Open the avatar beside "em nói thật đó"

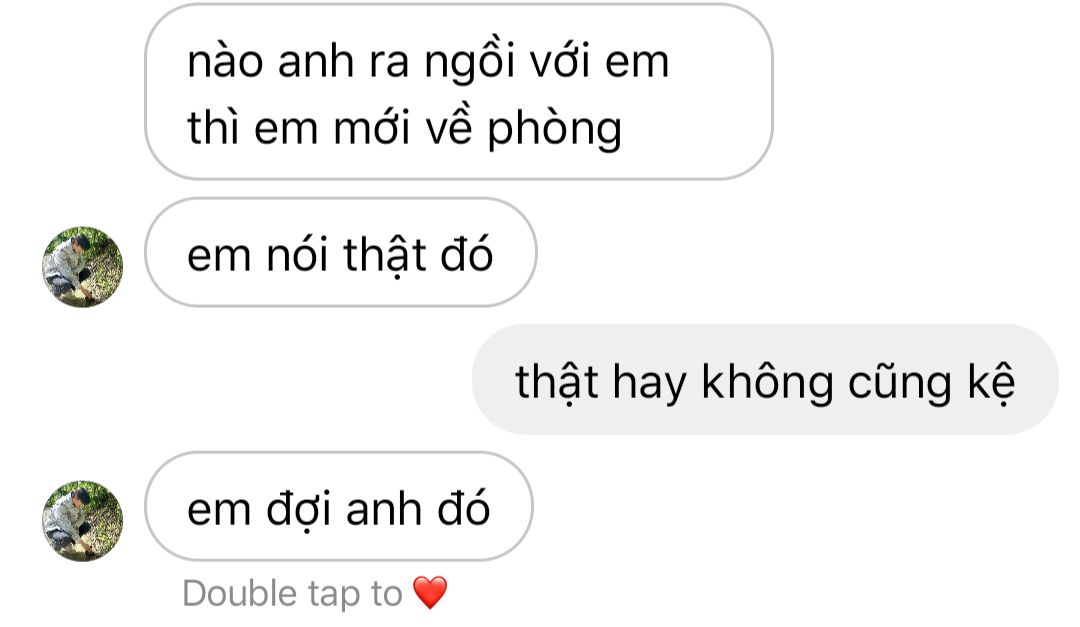click(x=83, y=267)
